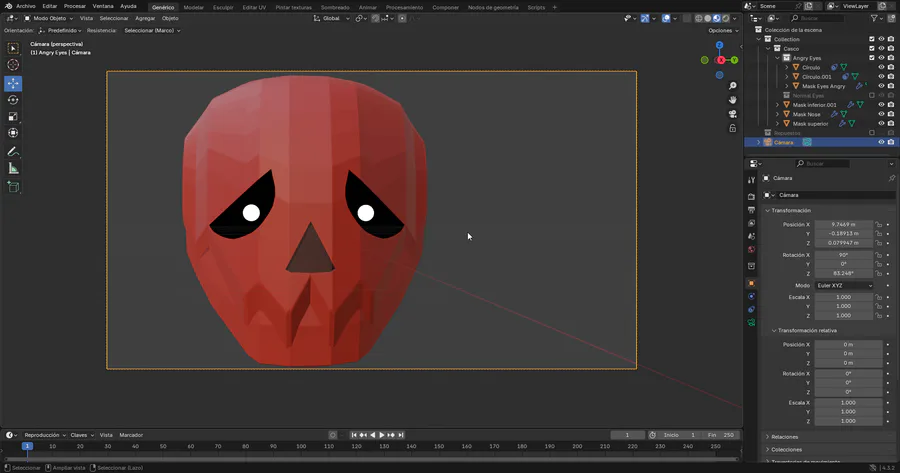Screen dimensions: 900x473
Task: Open the Object Constraints properties tab
Action: pos(751,309)
